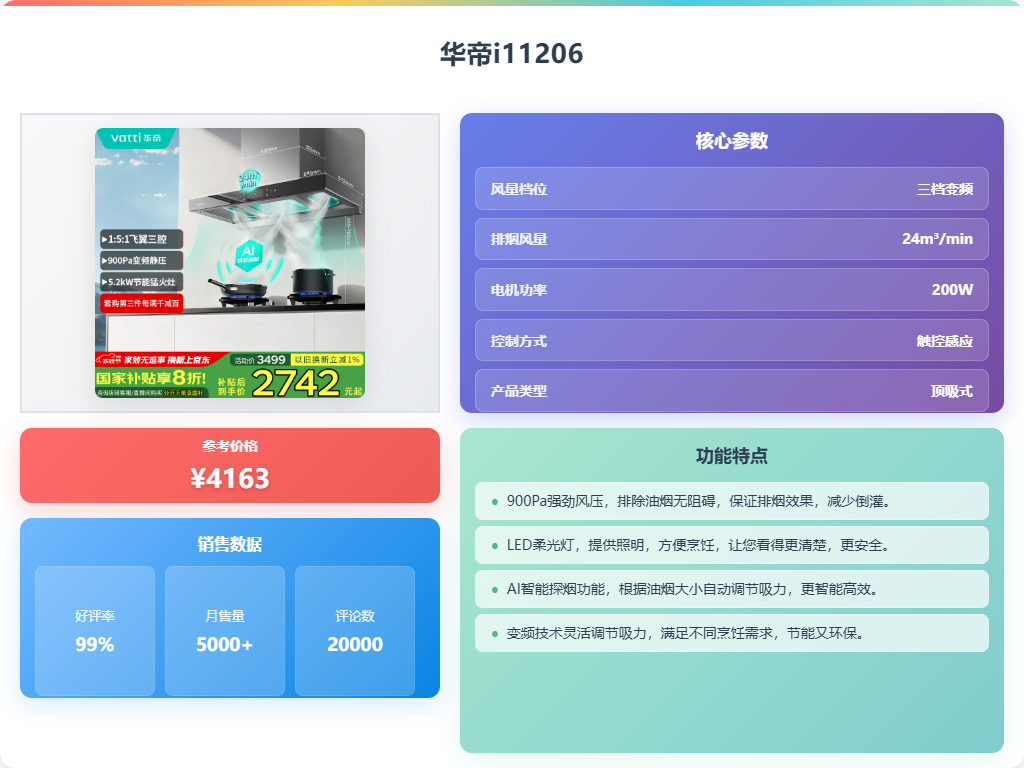Click the LED柔光灯 feature item

coord(731,545)
